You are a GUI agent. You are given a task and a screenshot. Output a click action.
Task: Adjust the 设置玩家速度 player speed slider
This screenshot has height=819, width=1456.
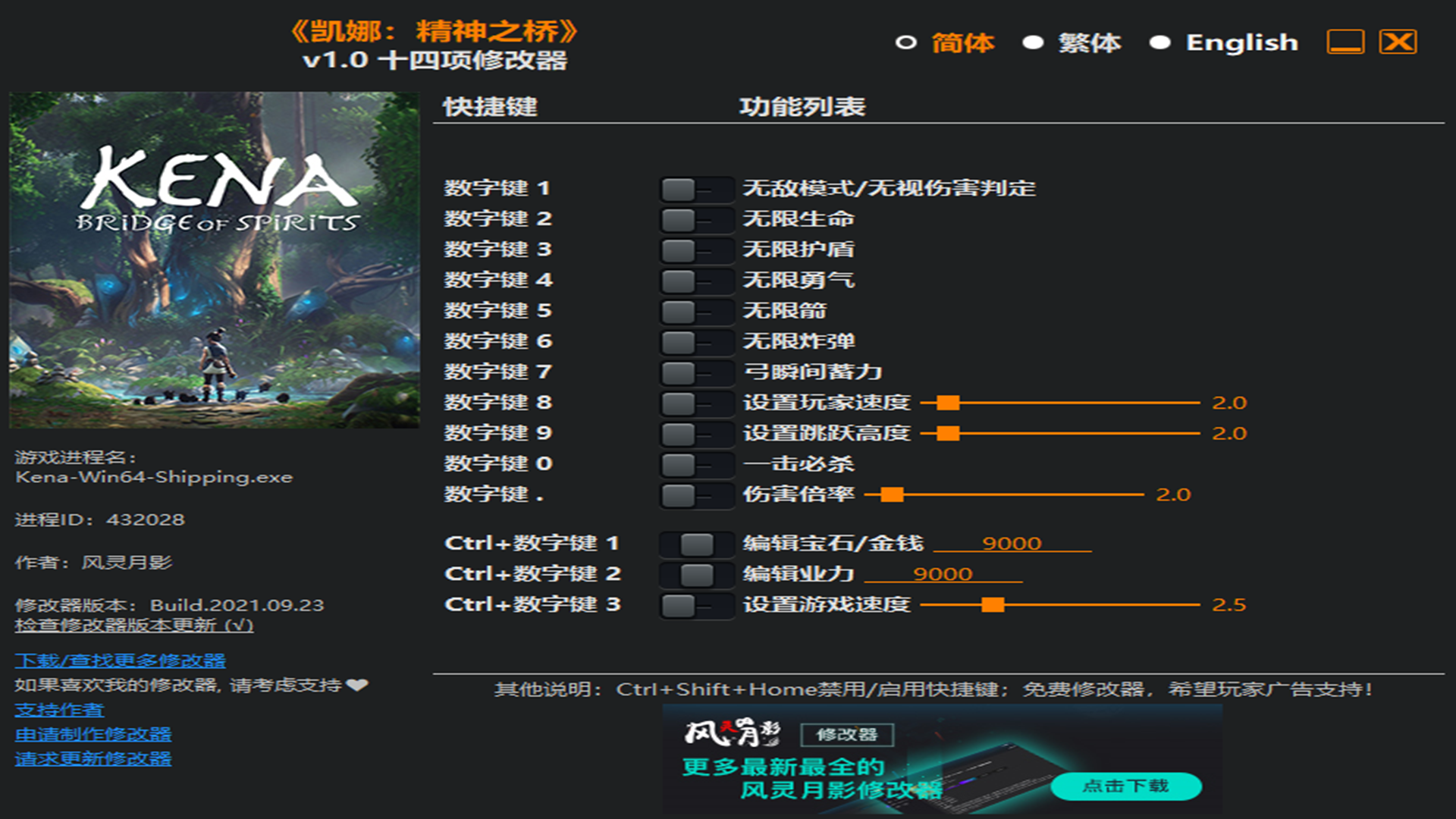click(x=948, y=403)
